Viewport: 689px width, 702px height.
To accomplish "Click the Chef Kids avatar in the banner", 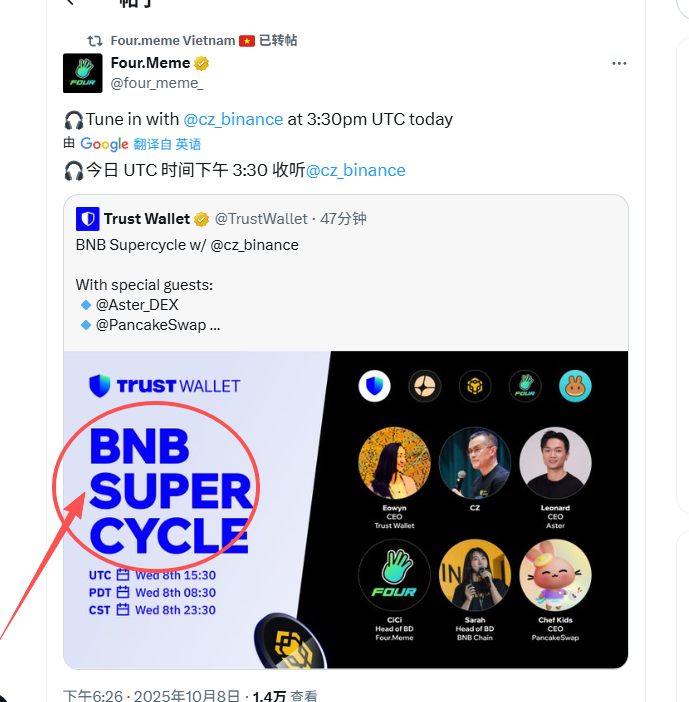I will pyautogui.click(x=555, y=575).
